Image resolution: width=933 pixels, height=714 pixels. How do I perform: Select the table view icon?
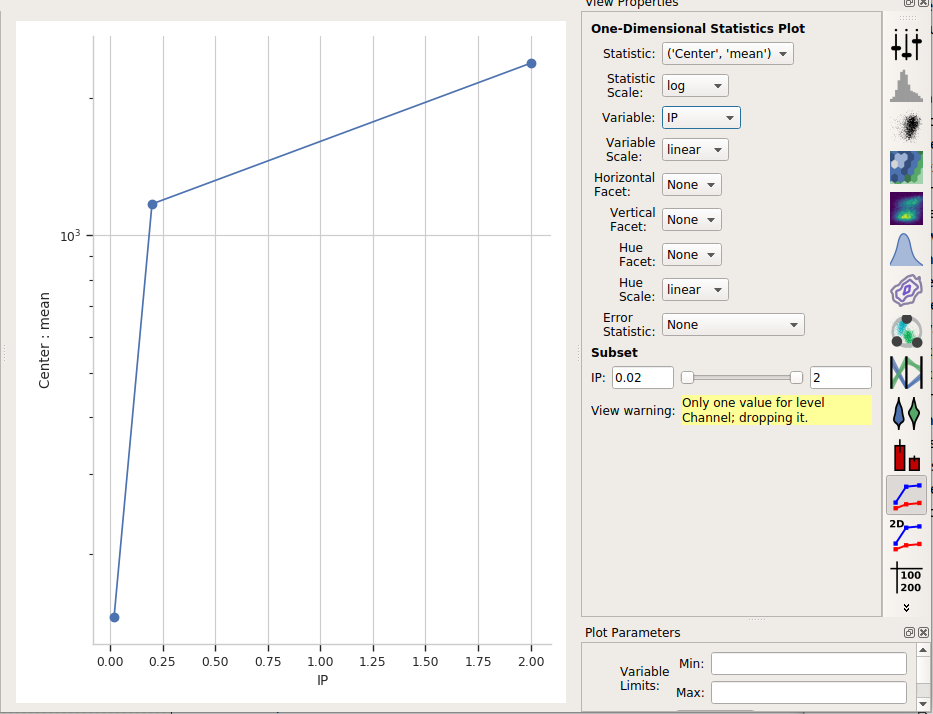906,577
